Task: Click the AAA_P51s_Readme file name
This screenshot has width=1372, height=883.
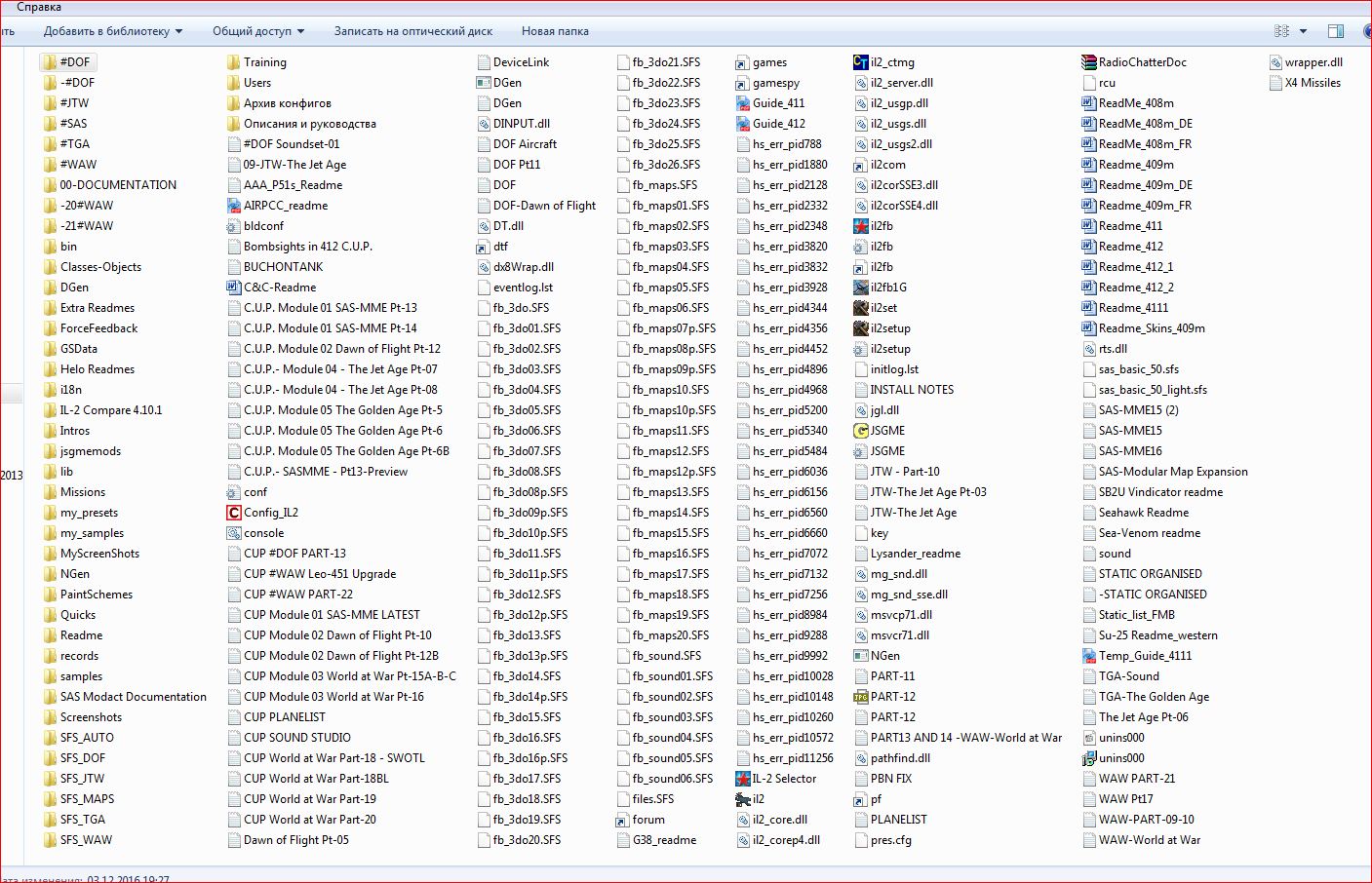Action: click(294, 185)
